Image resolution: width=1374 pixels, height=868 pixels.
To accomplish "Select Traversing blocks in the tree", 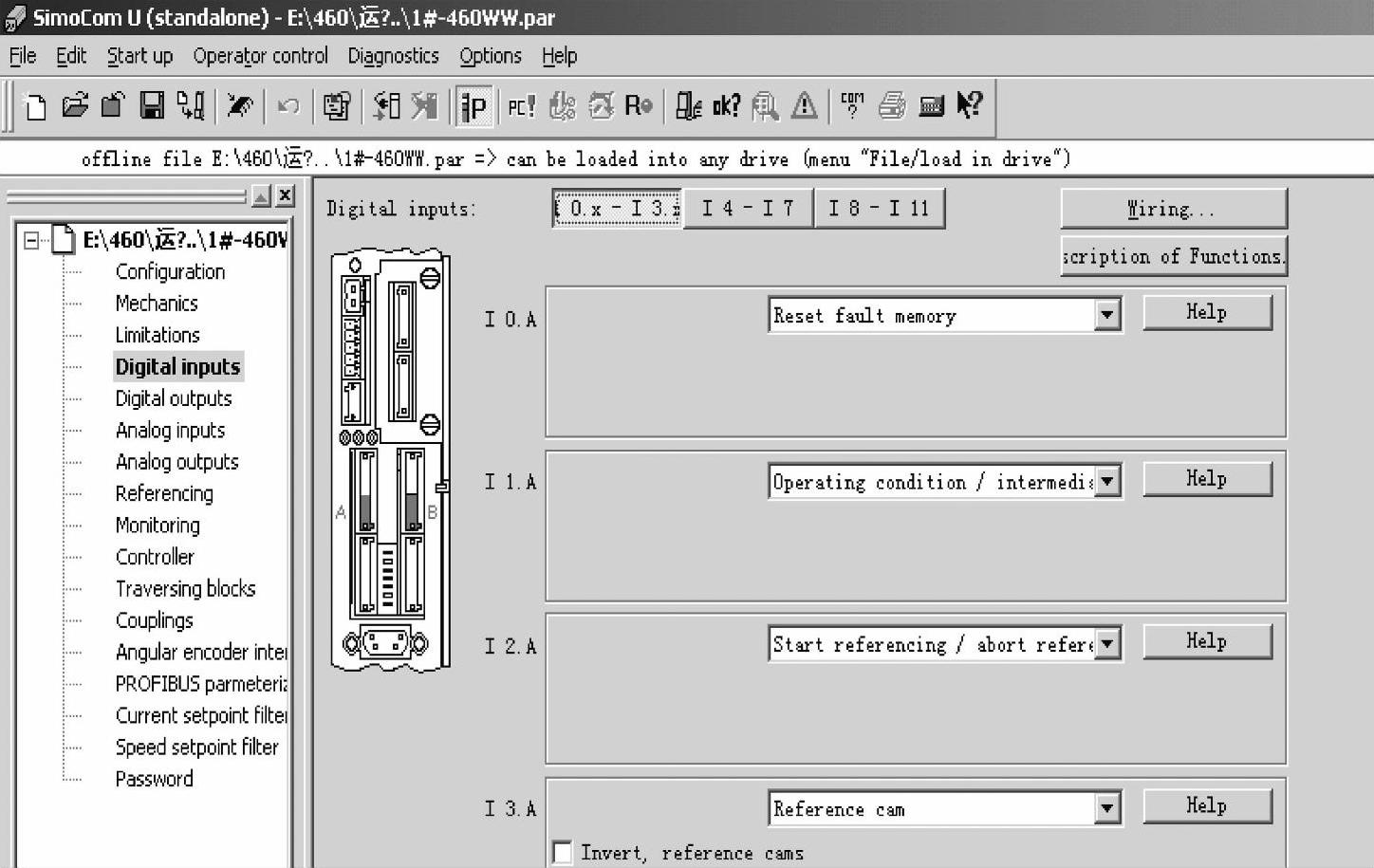I will [x=185, y=589].
